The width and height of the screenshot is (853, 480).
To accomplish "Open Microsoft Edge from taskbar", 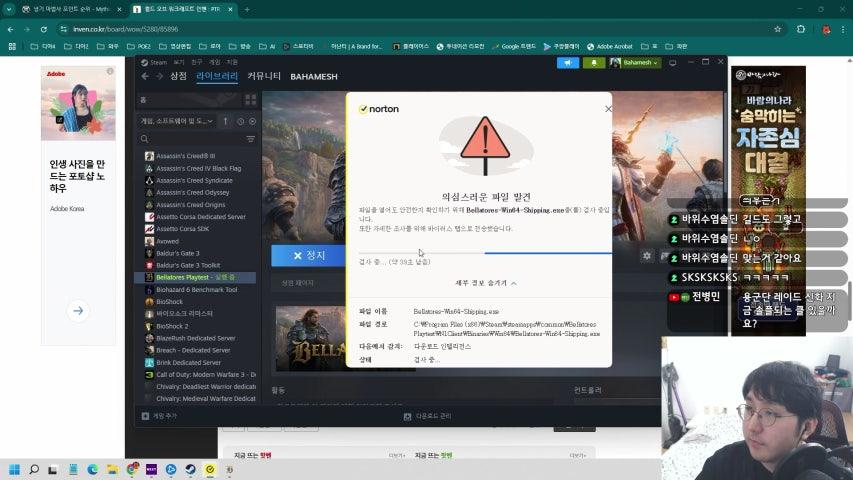I will (92, 469).
